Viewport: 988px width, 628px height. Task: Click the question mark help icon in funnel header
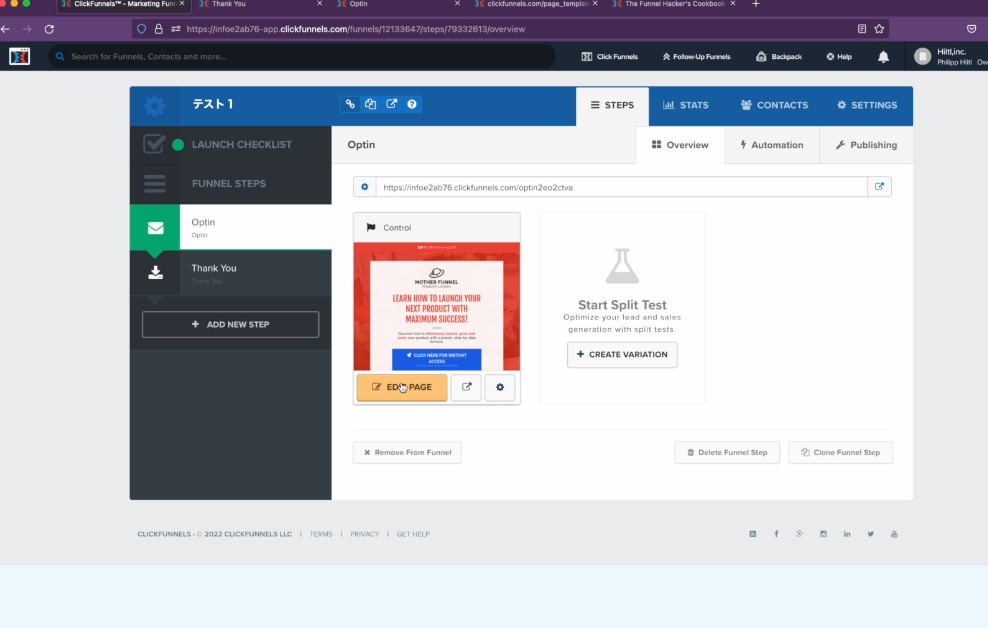[x=411, y=105]
